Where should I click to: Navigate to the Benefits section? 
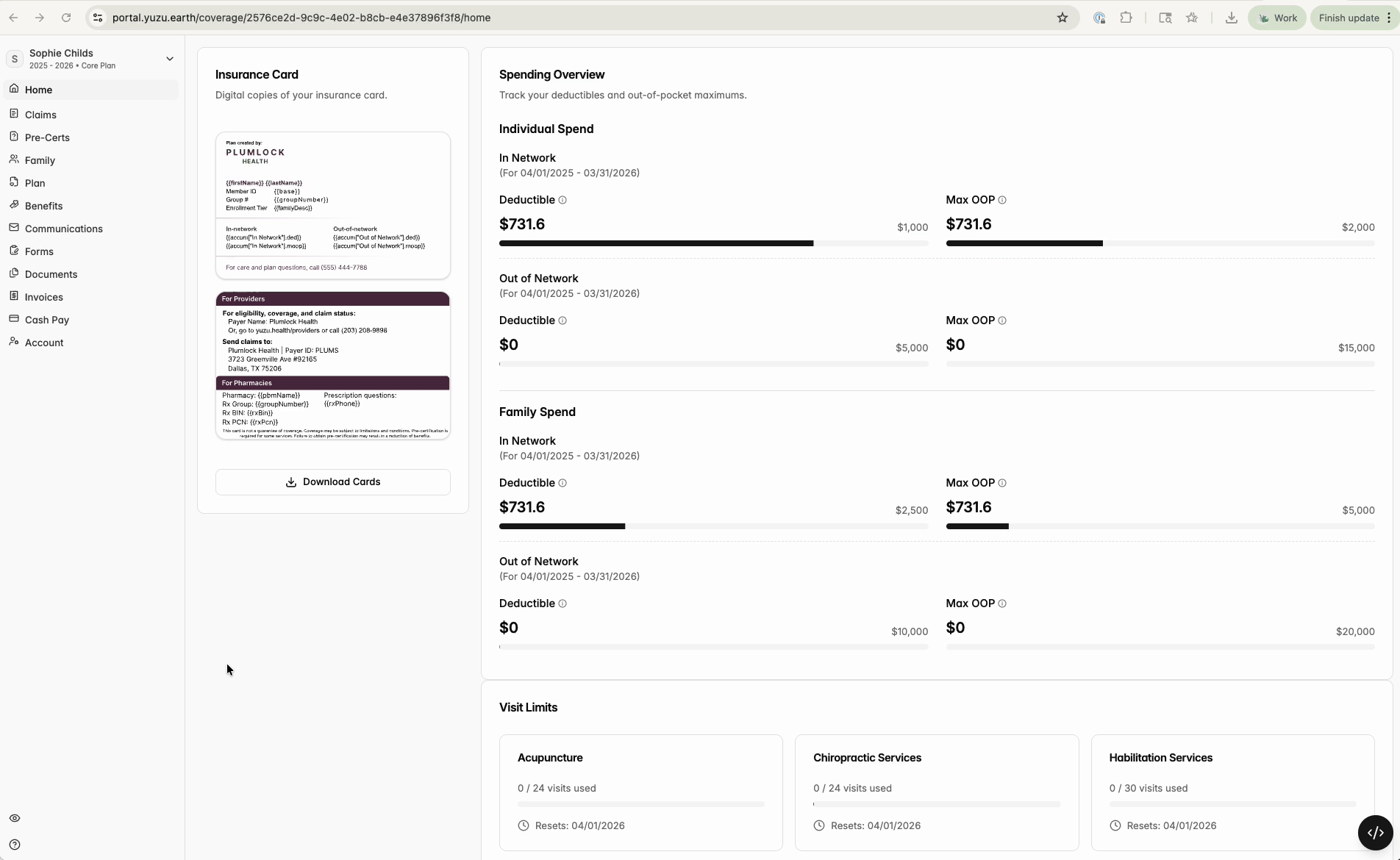pyautogui.click(x=43, y=206)
